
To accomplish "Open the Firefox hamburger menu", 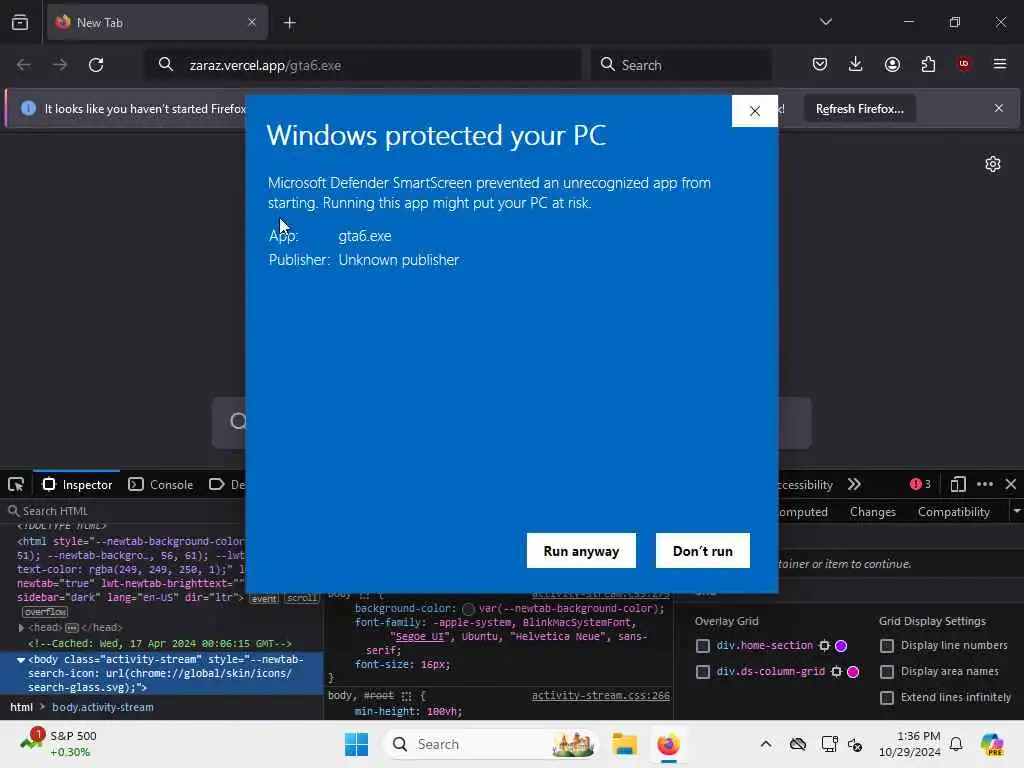I will pos(999,64).
